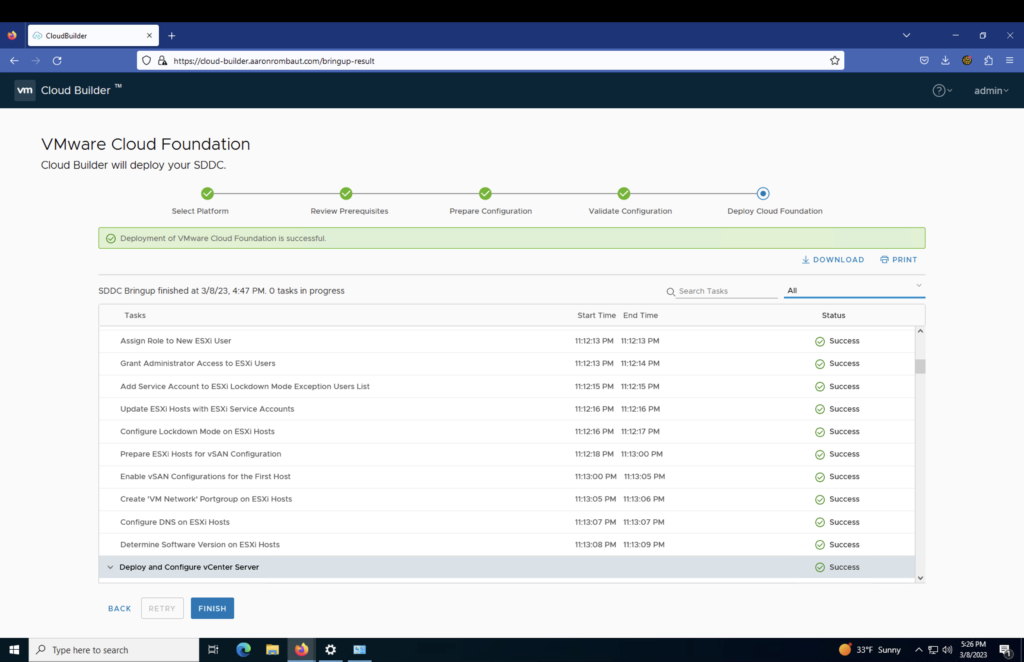Reload the Cloud Builder page
Viewport: 1024px width, 662px height.
57,60
